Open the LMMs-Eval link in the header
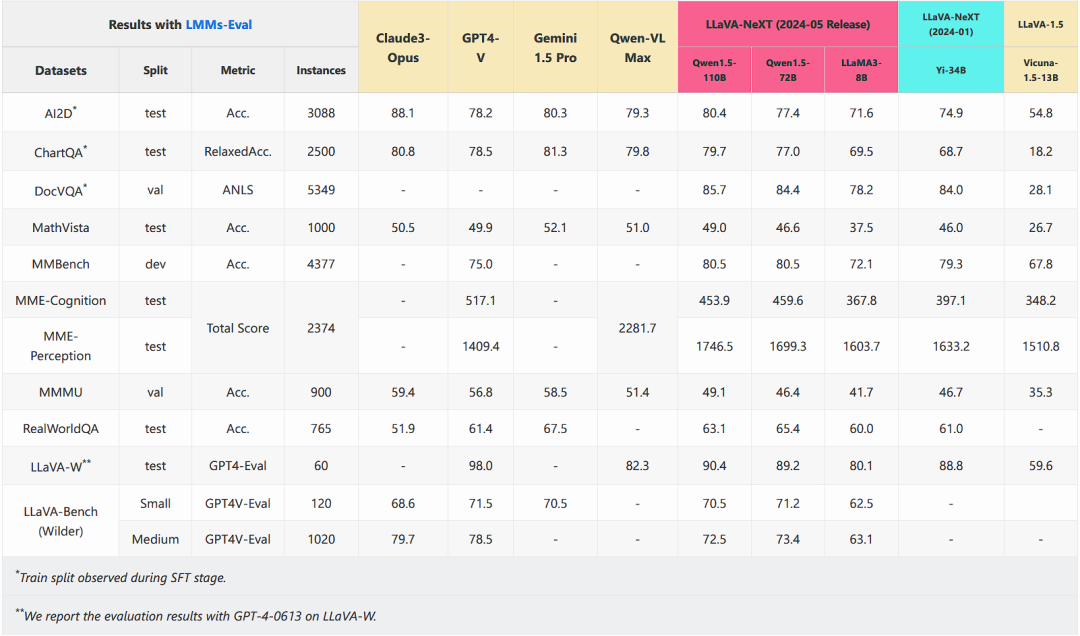 [x=218, y=25]
